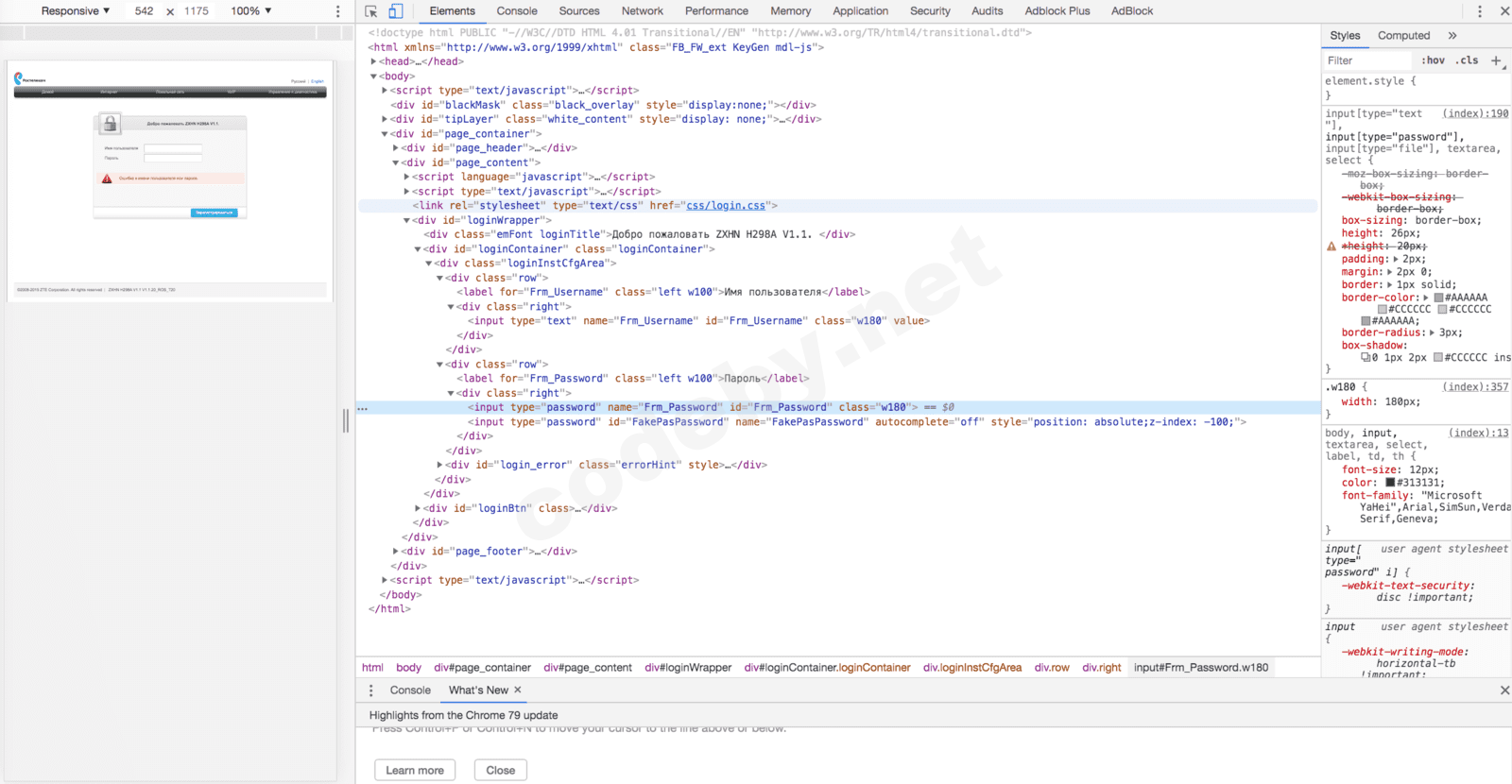Toggle the .cls class editor
The width and height of the screenshot is (1512, 784).
[1468, 60]
